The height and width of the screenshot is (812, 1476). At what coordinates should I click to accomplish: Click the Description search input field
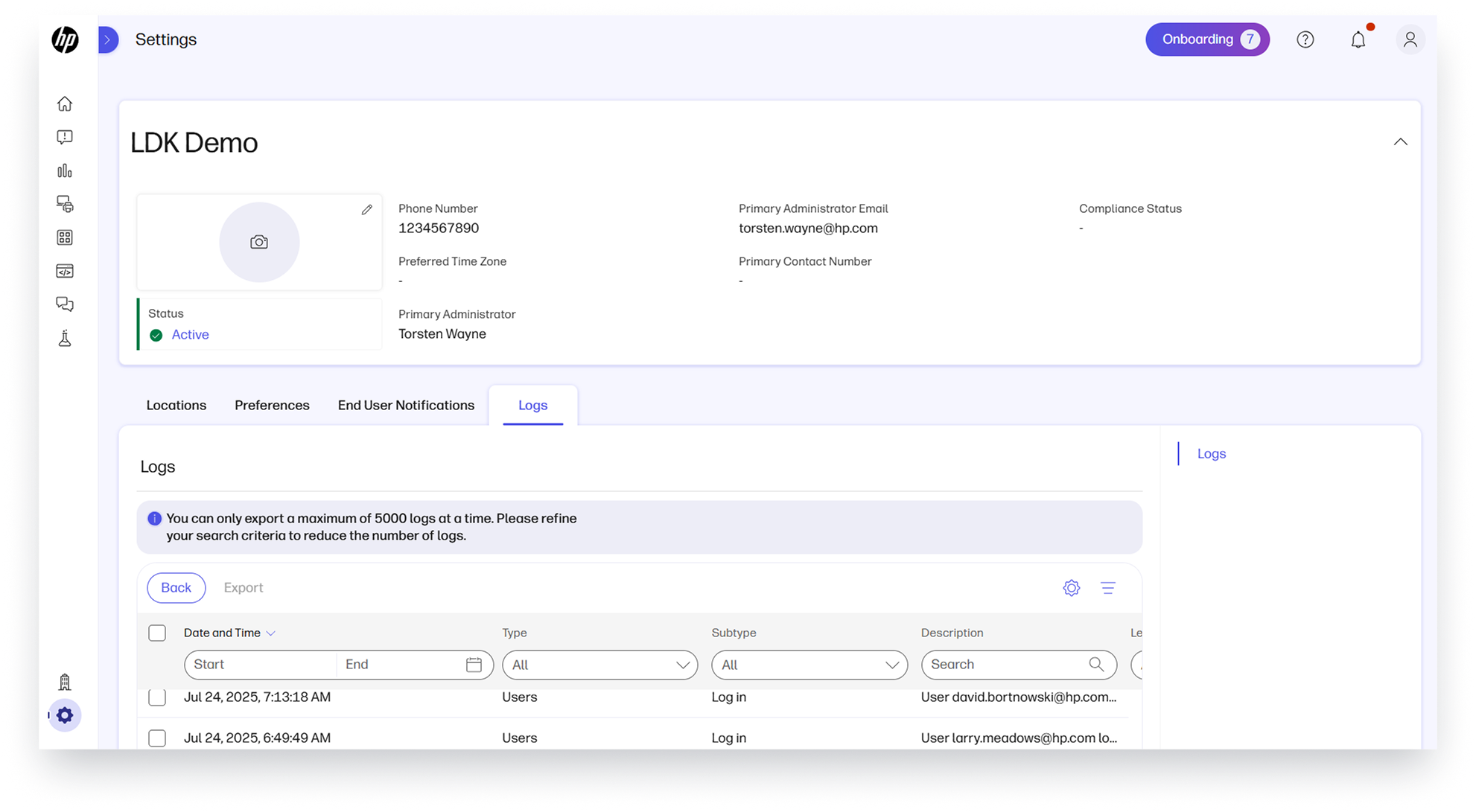click(x=1005, y=665)
